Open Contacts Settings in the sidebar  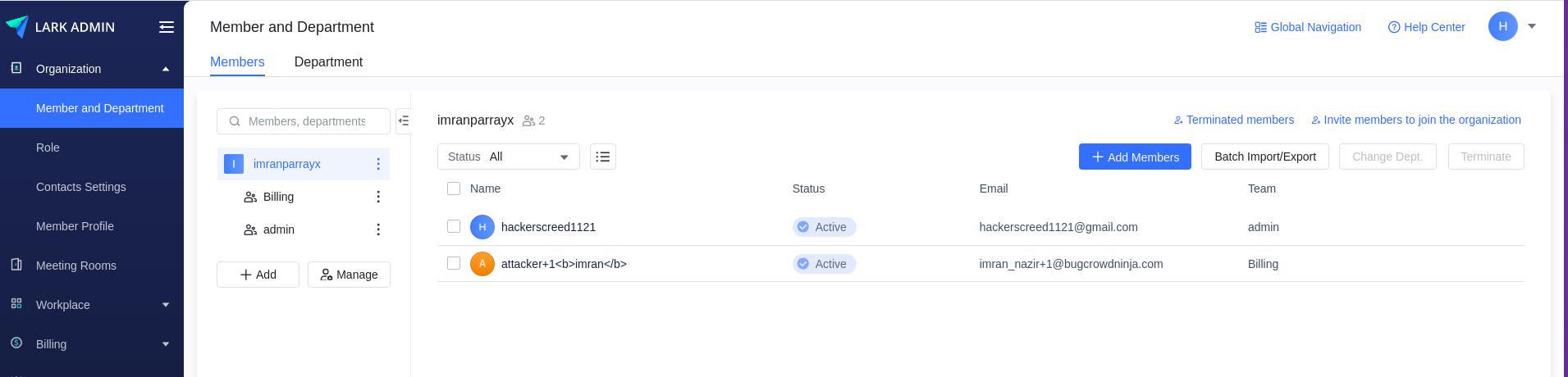click(x=81, y=187)
